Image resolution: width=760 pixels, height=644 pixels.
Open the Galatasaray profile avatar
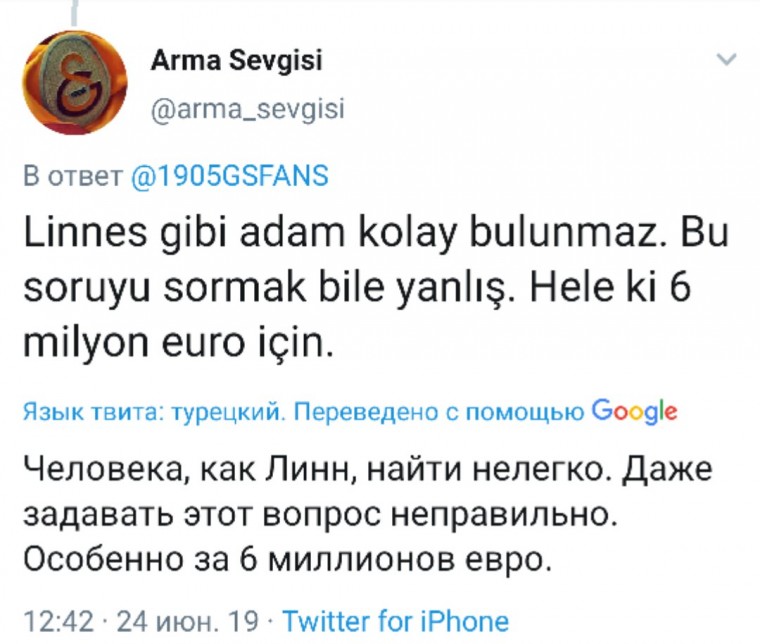[75, 82]
